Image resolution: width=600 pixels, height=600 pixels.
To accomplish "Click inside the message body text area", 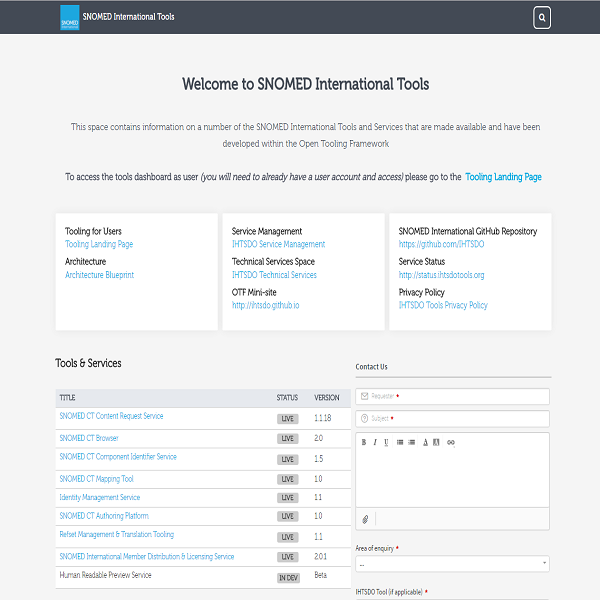I will tap(452, 478).
